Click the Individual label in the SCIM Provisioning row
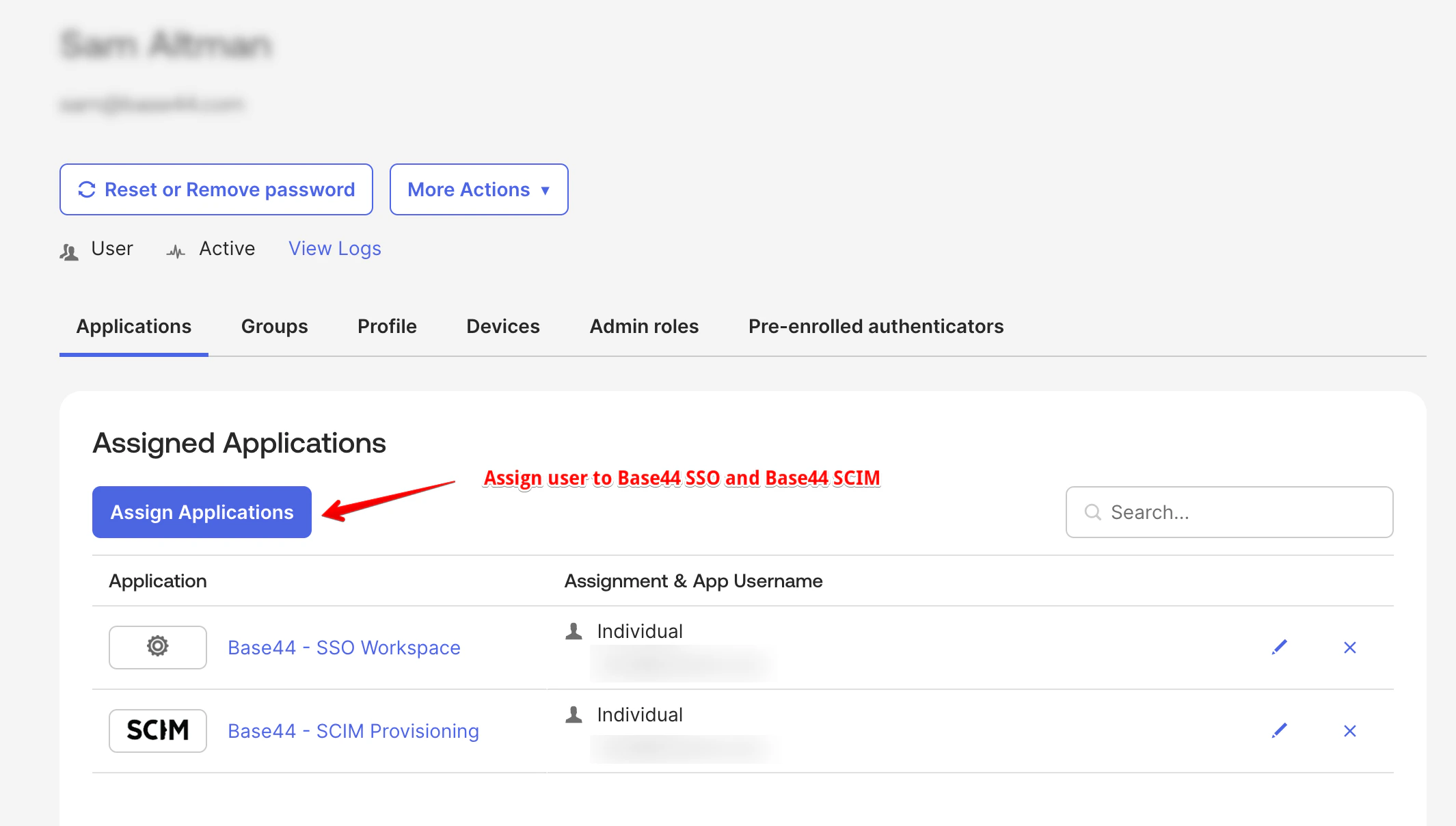This screenshot has height=826, width=1456. pos(640,715)
